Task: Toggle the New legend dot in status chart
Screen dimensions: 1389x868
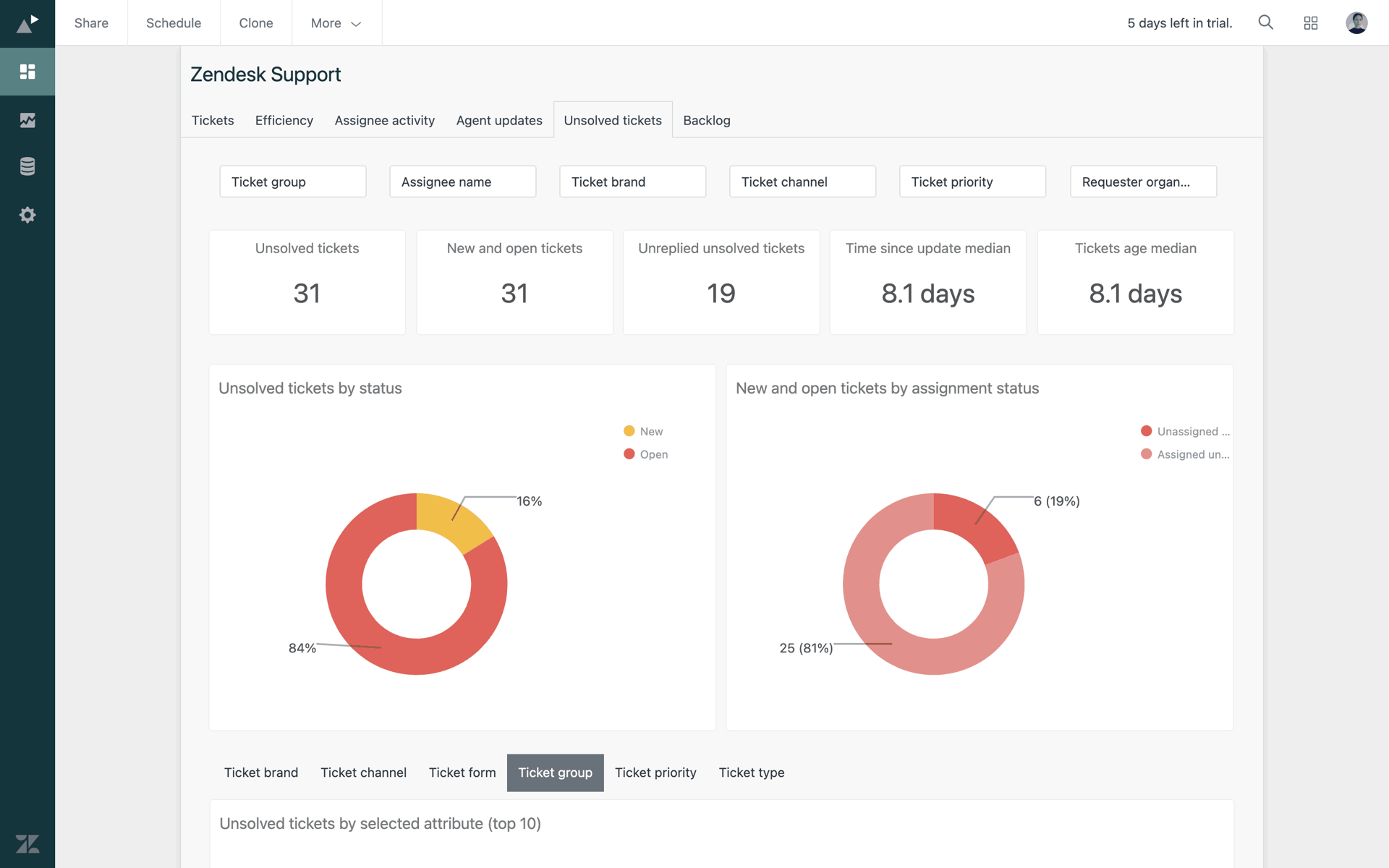Action: click(x=629, y=431)
